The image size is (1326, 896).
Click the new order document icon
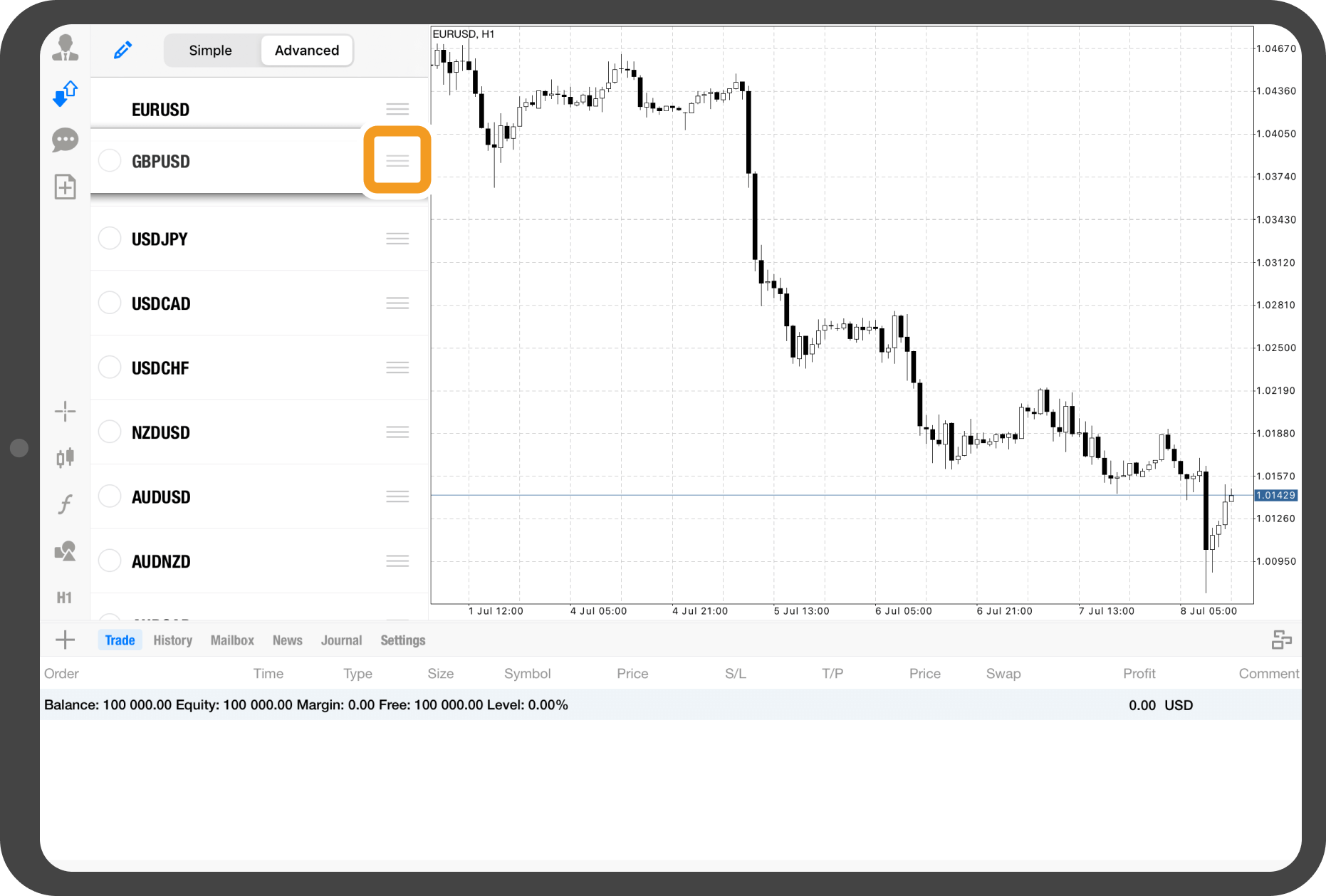[x=65, y=187]
